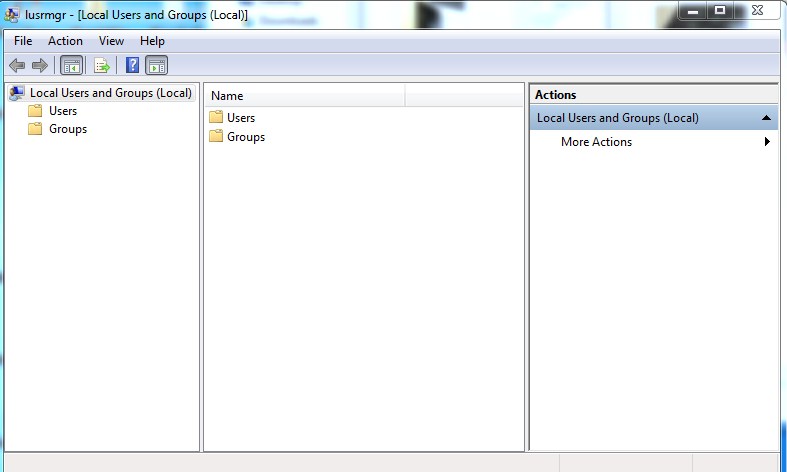
Task: Expand More Actions submenu arrow
Action: coord(767,142)
